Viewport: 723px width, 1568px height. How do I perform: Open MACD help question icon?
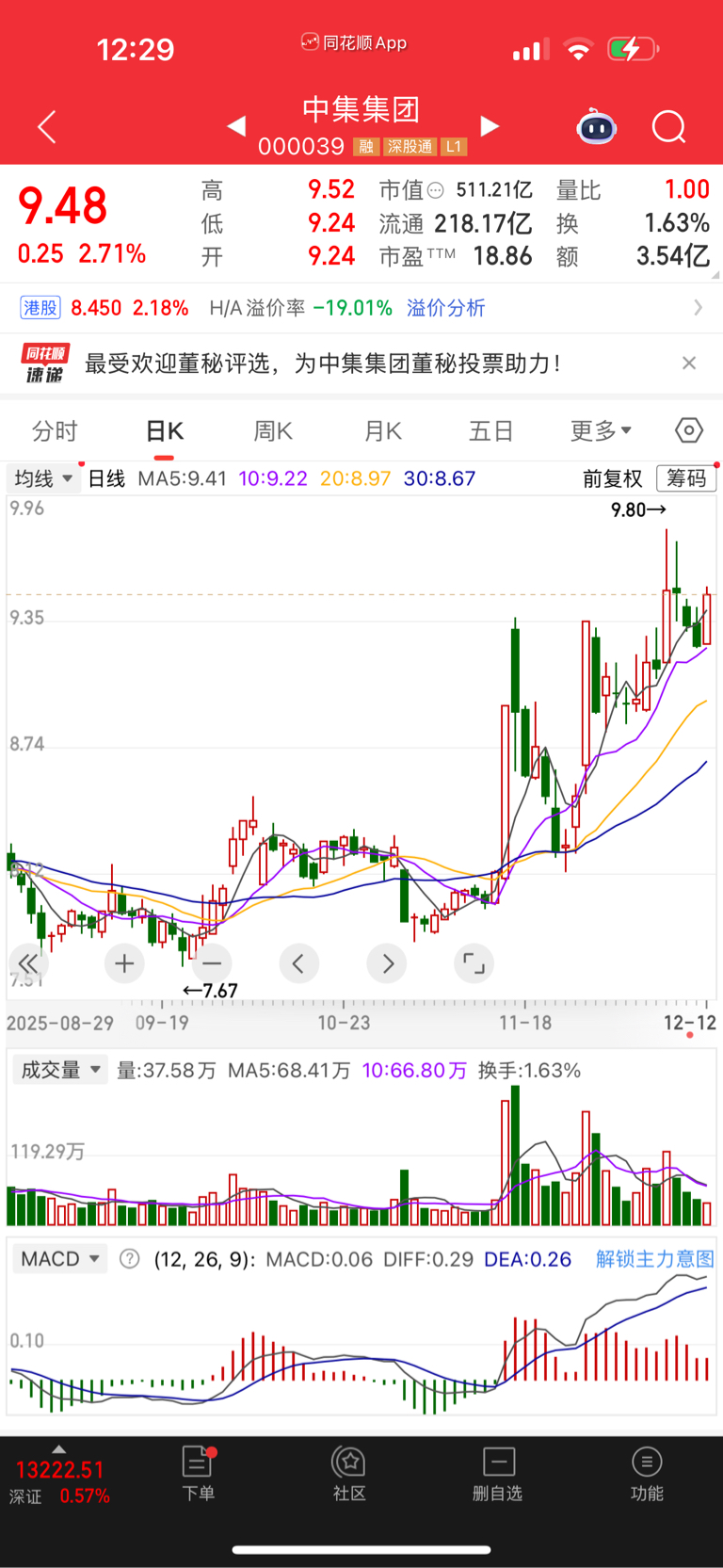[130, 1259]
